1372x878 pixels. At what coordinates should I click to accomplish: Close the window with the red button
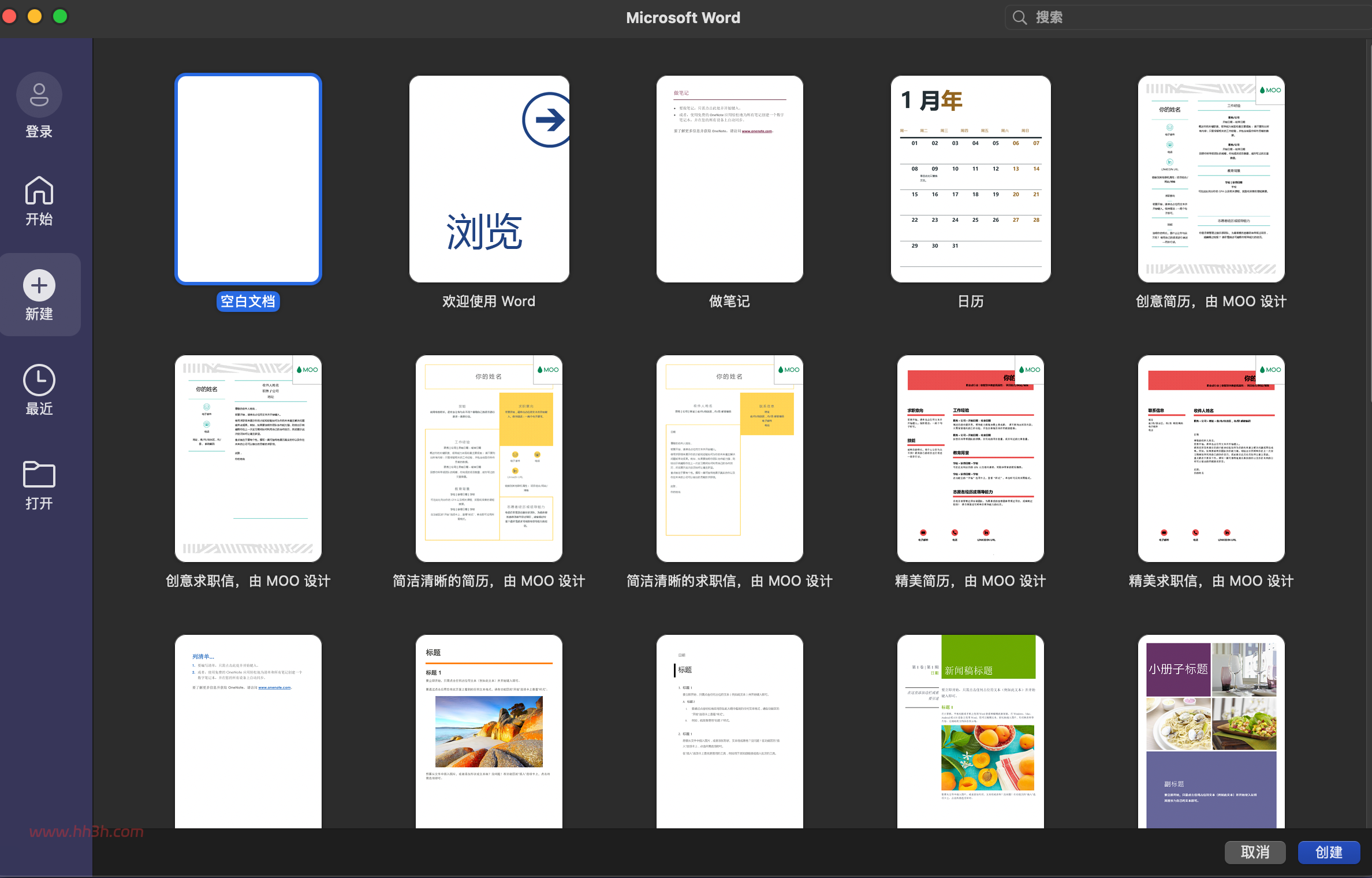tap(9, 16)
